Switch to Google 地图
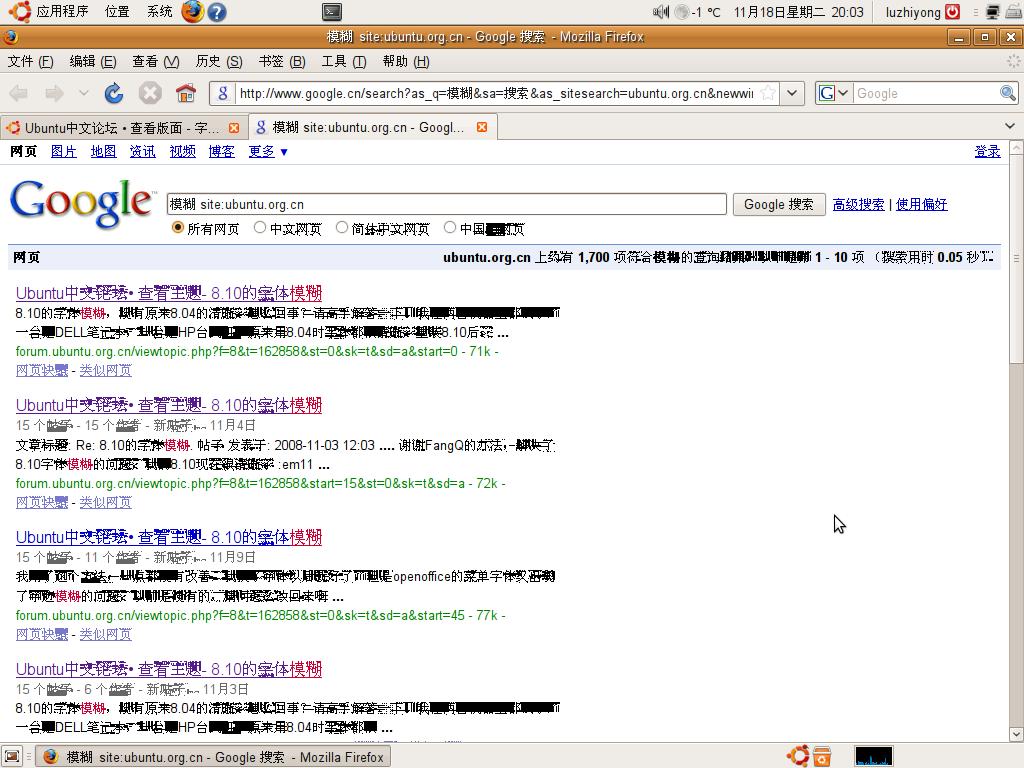 103,152
